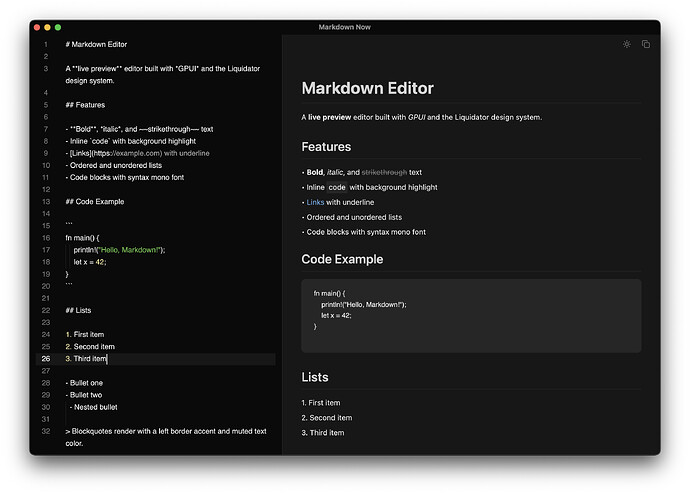Toggle the light/dark theme sun icon

627,44
